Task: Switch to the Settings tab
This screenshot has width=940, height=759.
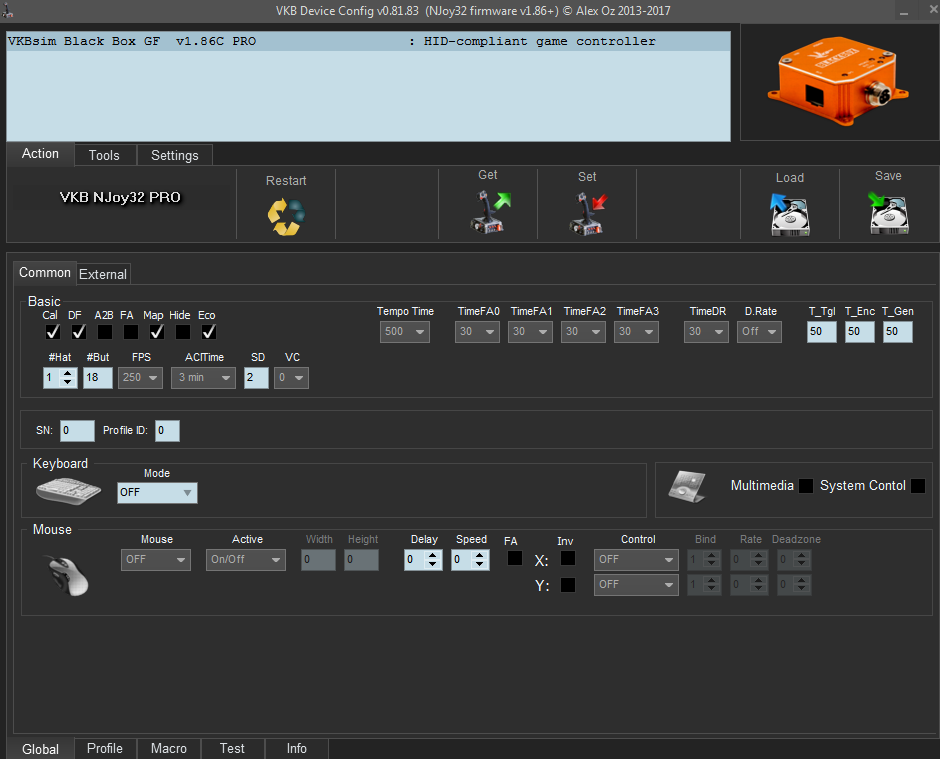Action: click(174, 155)
